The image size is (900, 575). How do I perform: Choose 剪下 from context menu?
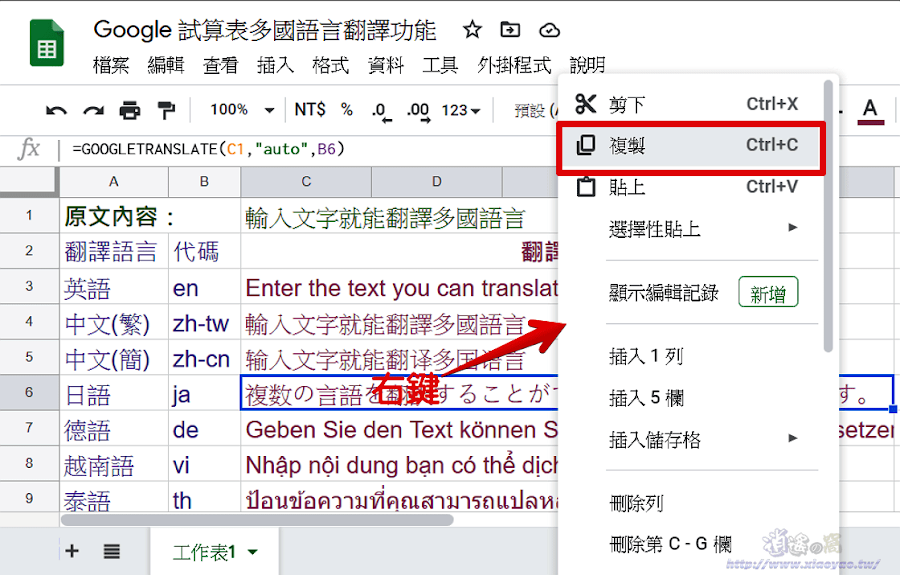click(x=688, y=104)
